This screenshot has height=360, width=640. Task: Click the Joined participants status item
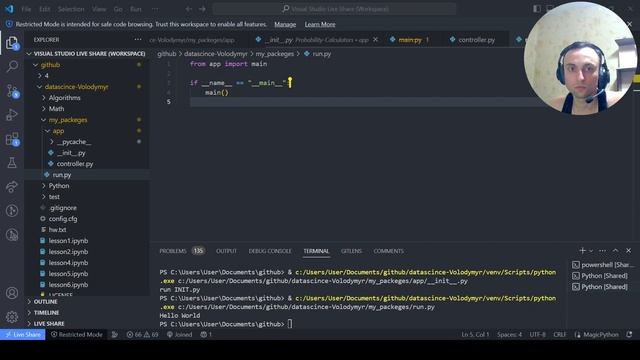[x=179, y=335]
